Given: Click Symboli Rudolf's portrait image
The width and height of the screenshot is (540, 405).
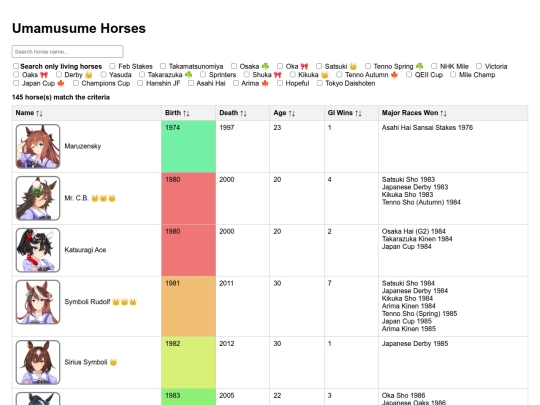Looking at the screenshot, I should (x=38, y=302).
